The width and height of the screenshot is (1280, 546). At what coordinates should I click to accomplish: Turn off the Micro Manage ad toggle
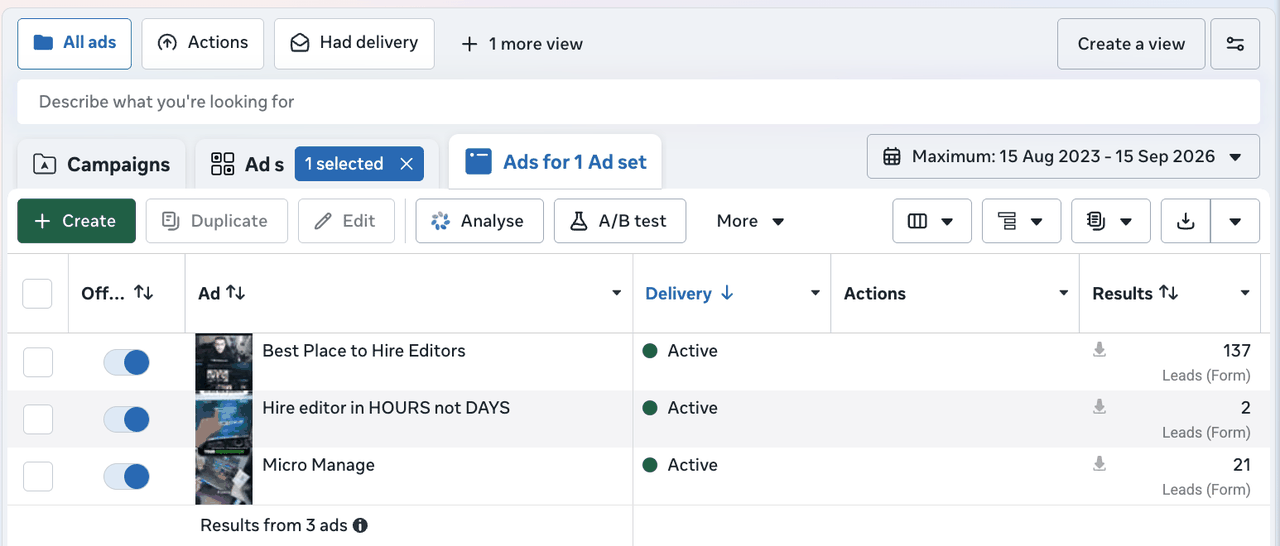pos(127,476)
